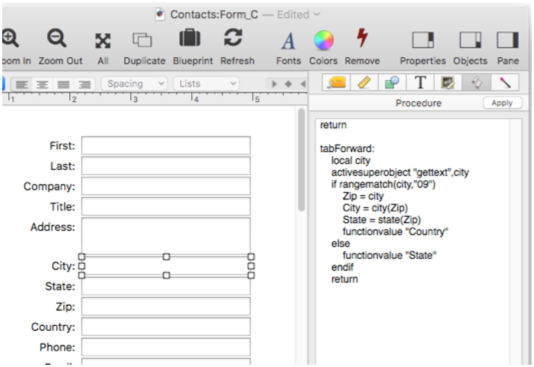Click the 'City:' label
The width and height of the screenshot is (534, 367).
pyautogui.click(x=63, y=266)
